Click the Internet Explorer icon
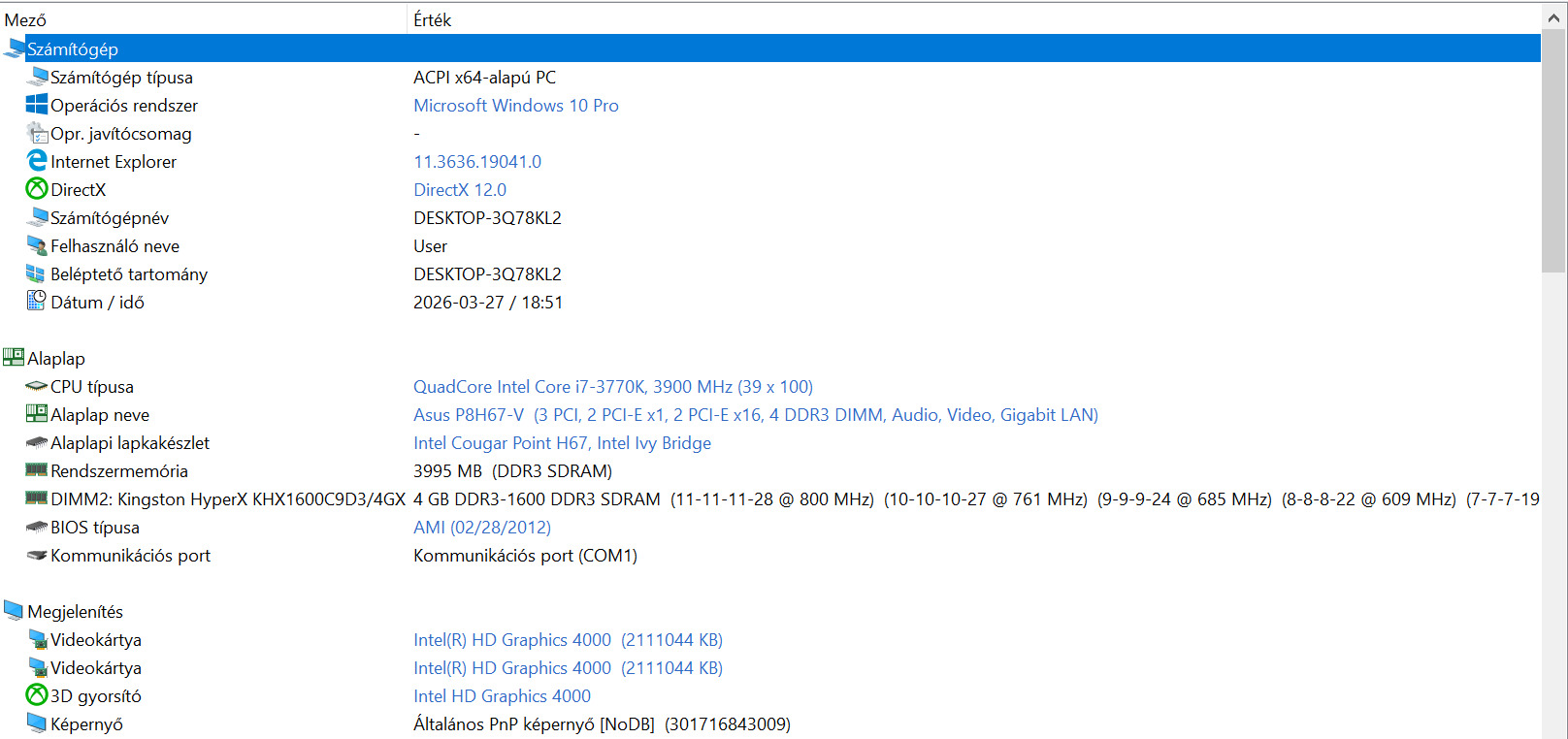The height and width of the screenshot is (739, 1568). (37, 161)
